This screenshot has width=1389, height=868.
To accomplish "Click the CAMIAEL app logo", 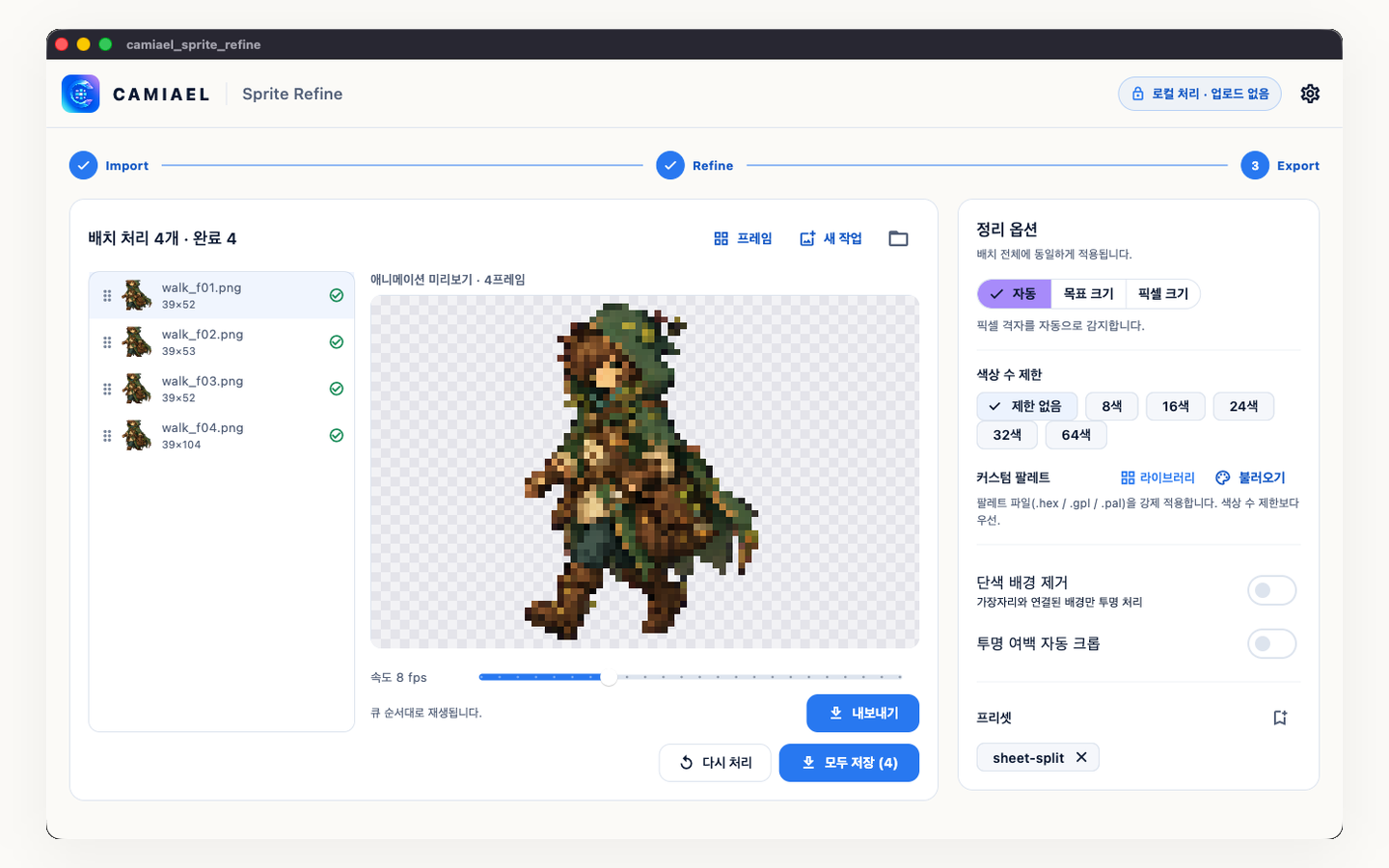I will (x=80, y=94).
